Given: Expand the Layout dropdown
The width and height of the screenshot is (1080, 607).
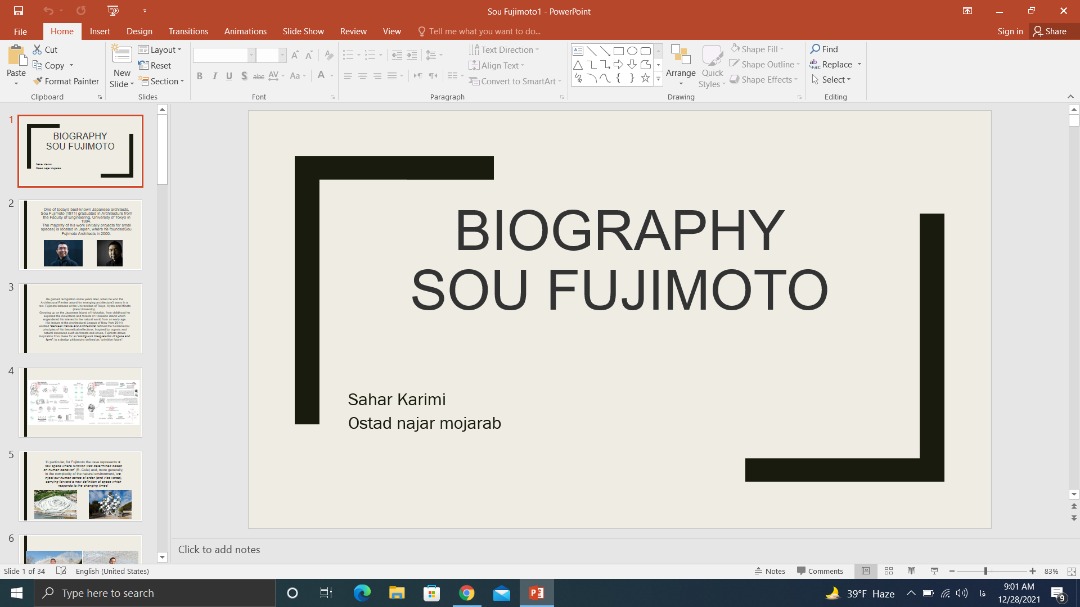Looking at the screenshot, I should [162, 49].
